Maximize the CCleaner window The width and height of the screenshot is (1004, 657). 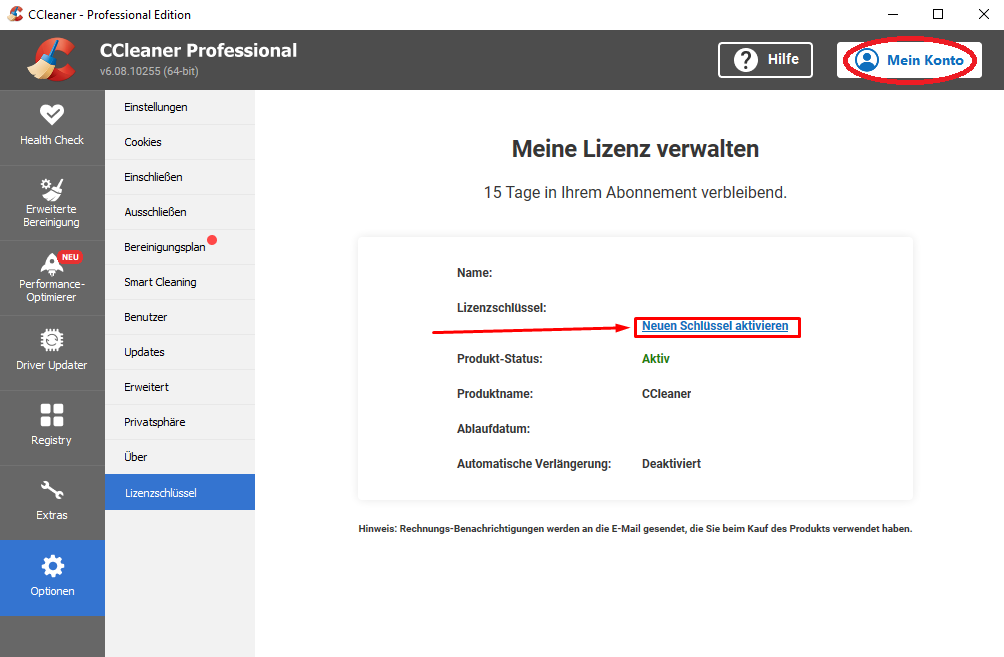click(x=938, y=14)
